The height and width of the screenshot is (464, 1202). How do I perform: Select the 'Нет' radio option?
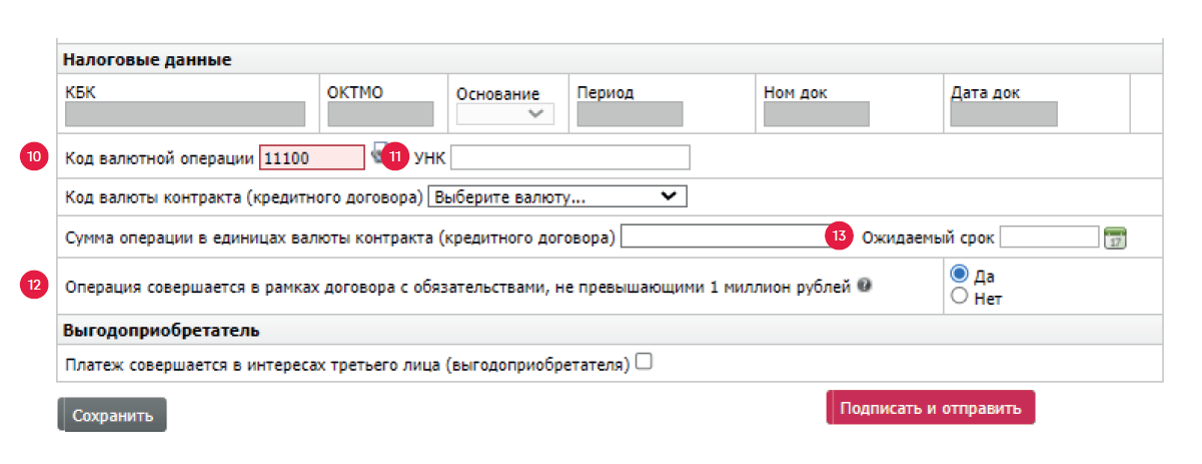959,296
